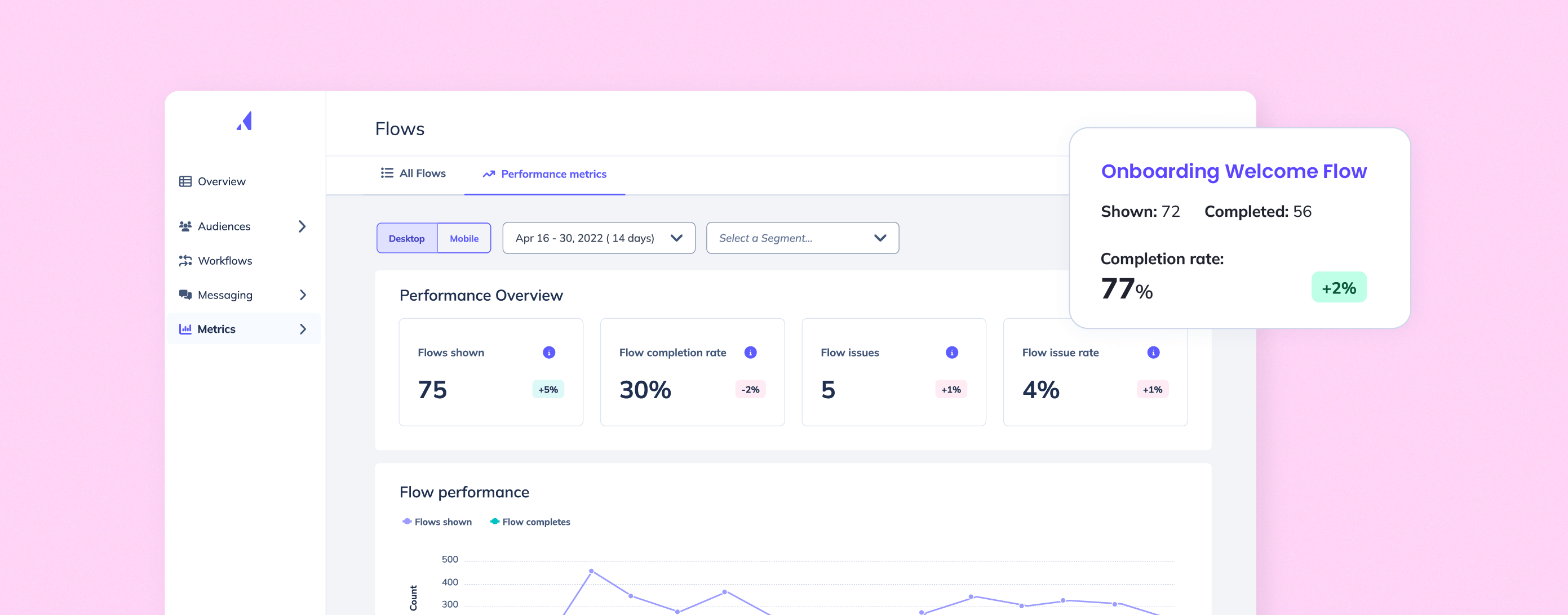1568x615 pixels.
Task: Switch device view to Mobile
Action: tap(464, 238)
